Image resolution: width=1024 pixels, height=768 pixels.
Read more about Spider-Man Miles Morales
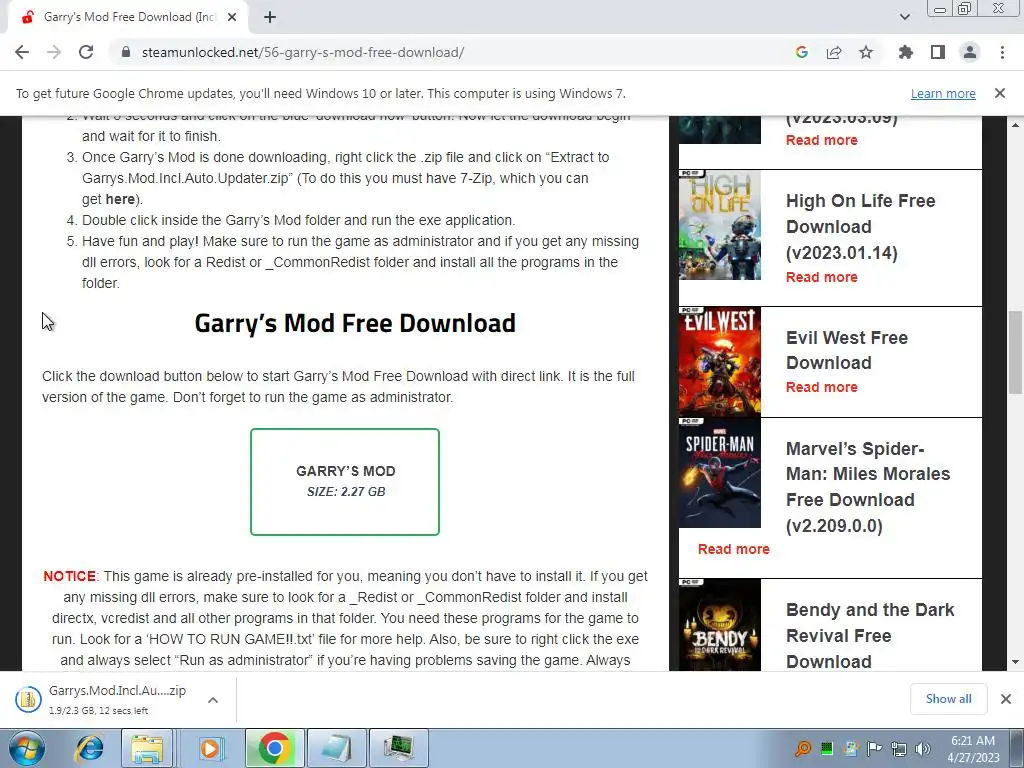coord(733,549)
